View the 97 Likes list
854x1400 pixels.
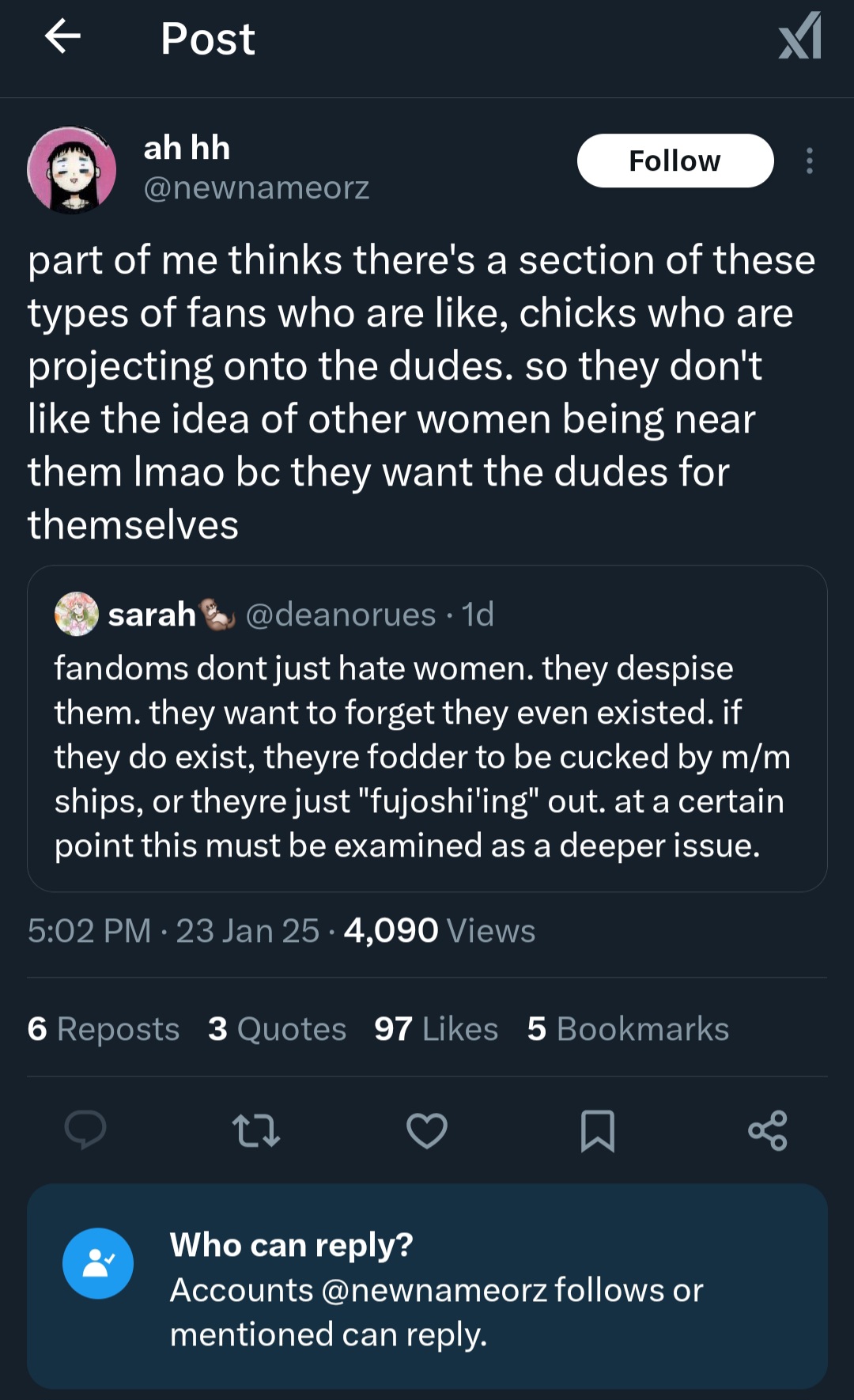click(436, 1029)
